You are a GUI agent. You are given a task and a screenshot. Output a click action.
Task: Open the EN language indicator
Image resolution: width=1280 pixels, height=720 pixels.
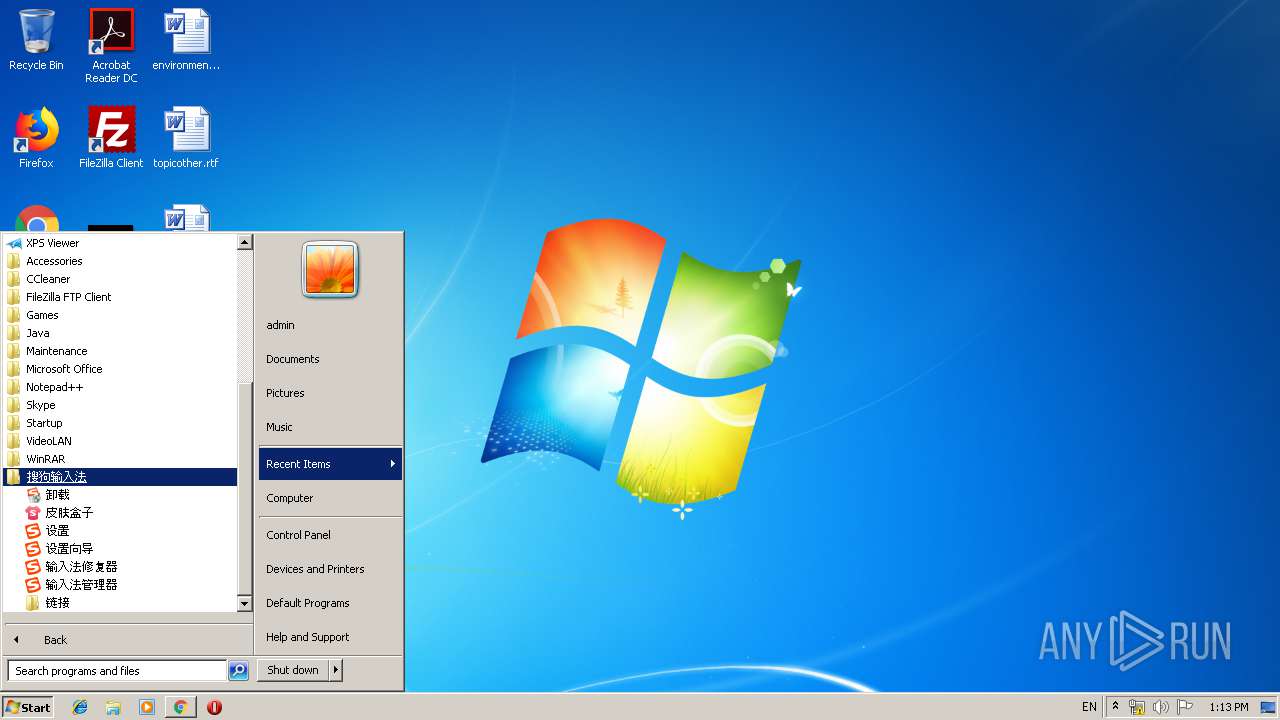point(1089,707)
